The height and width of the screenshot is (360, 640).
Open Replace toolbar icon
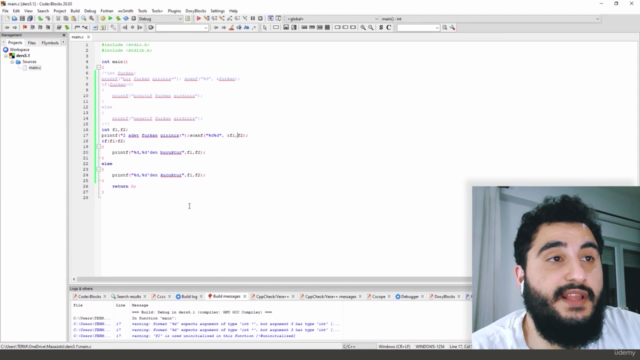[x=91, y=18]
